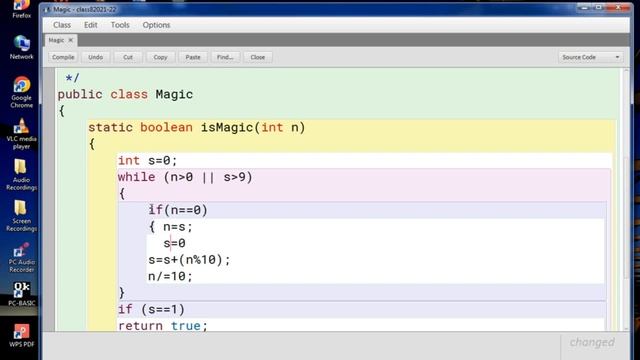Launch Google Chrome from desktop

(x=21, y=92)
